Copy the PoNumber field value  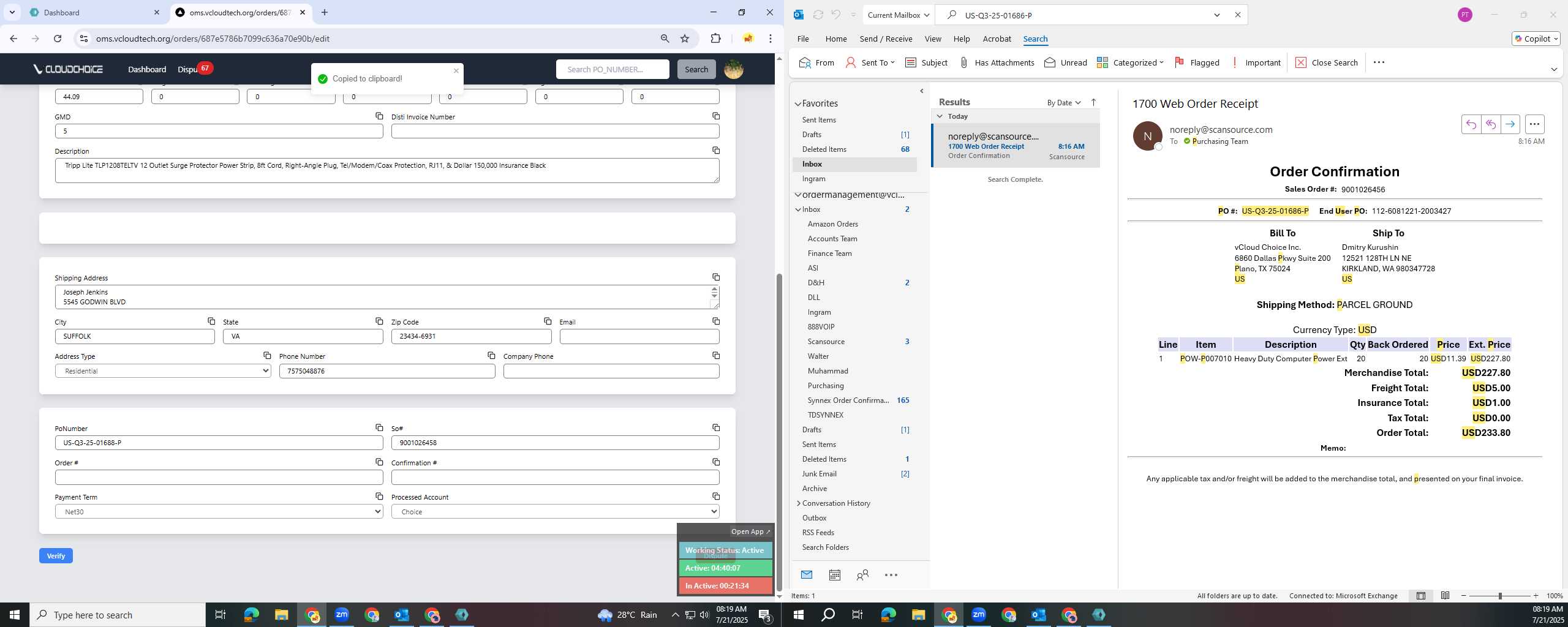point(379,427)
